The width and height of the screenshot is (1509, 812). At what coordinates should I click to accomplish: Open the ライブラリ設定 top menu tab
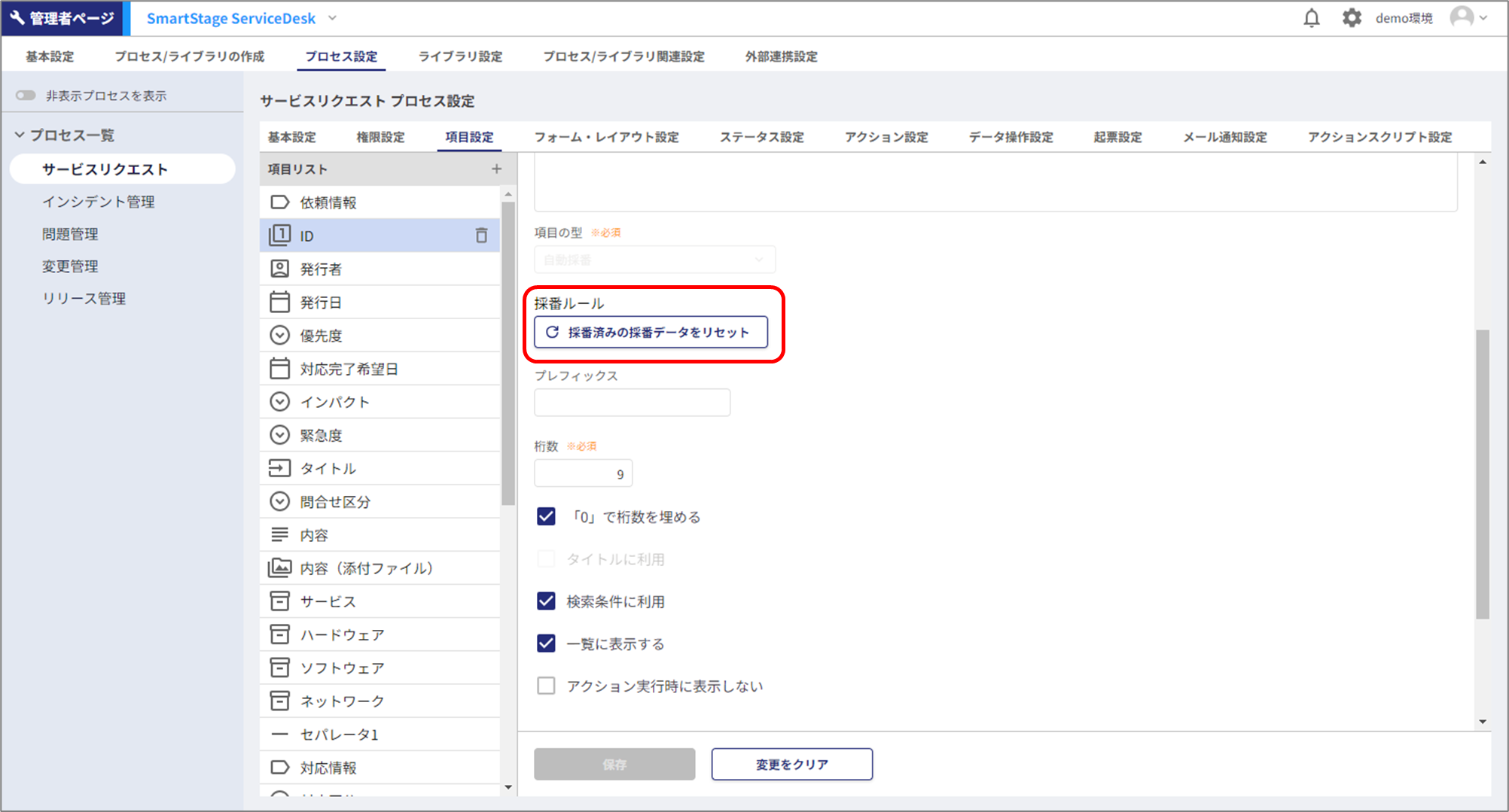460,56
